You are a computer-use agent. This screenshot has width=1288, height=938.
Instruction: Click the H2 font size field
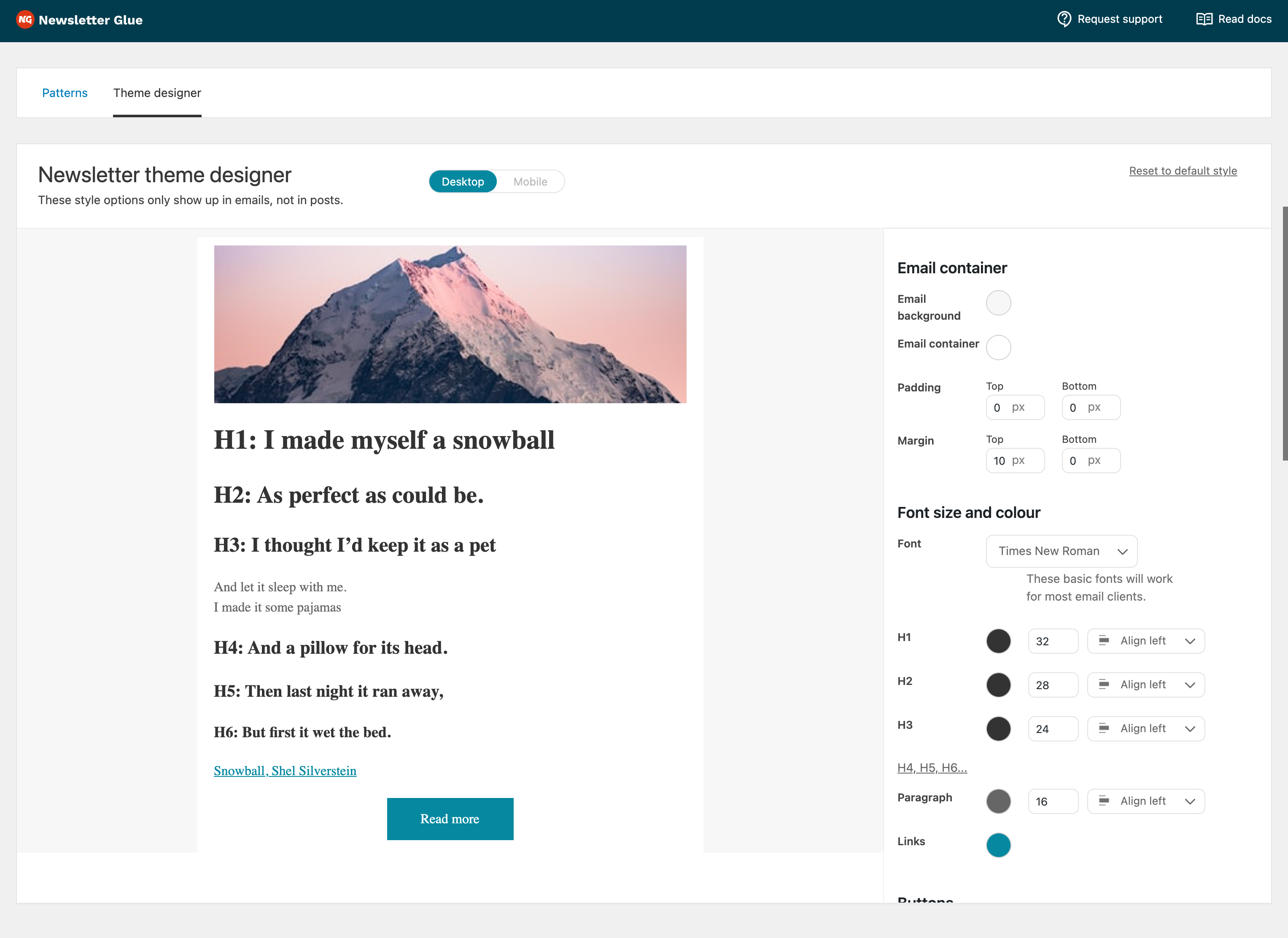pyautogui.click(x=1053, y=685)
